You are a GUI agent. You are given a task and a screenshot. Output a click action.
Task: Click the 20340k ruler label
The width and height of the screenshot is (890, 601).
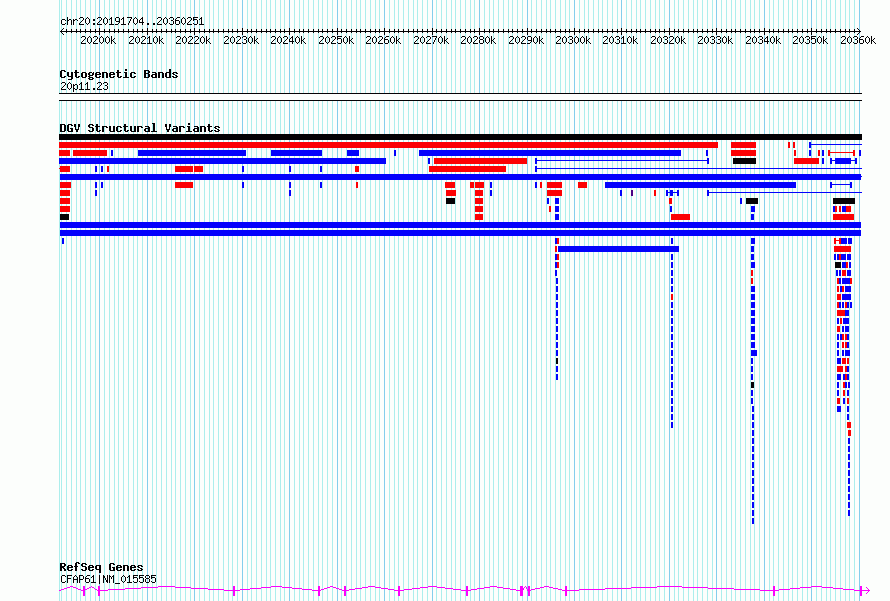pos(763,40)
